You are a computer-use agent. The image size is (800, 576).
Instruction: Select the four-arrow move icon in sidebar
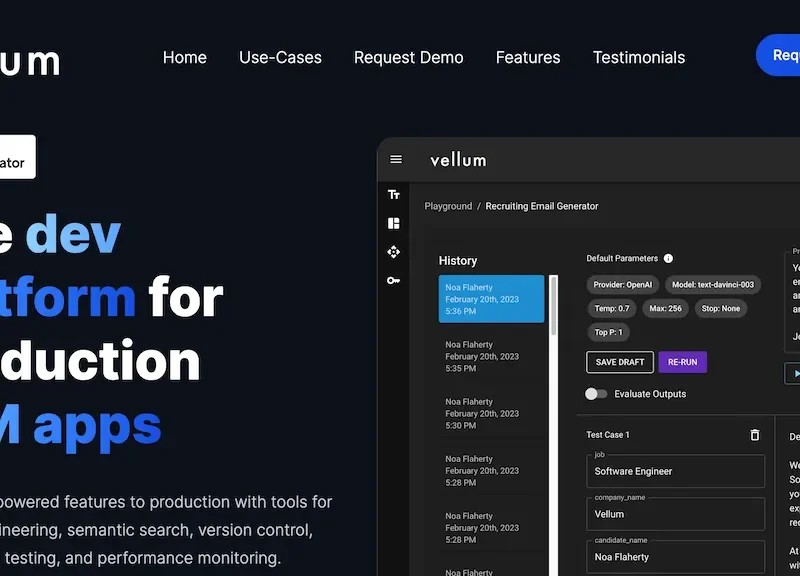pos(394,252)
